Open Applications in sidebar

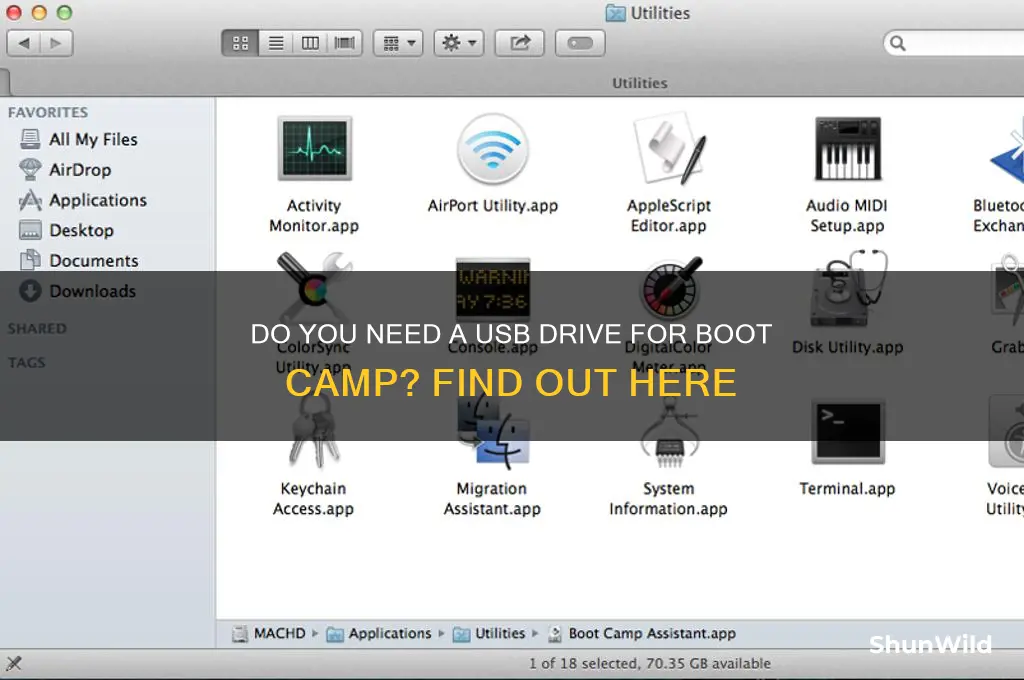tap(83, 200)
